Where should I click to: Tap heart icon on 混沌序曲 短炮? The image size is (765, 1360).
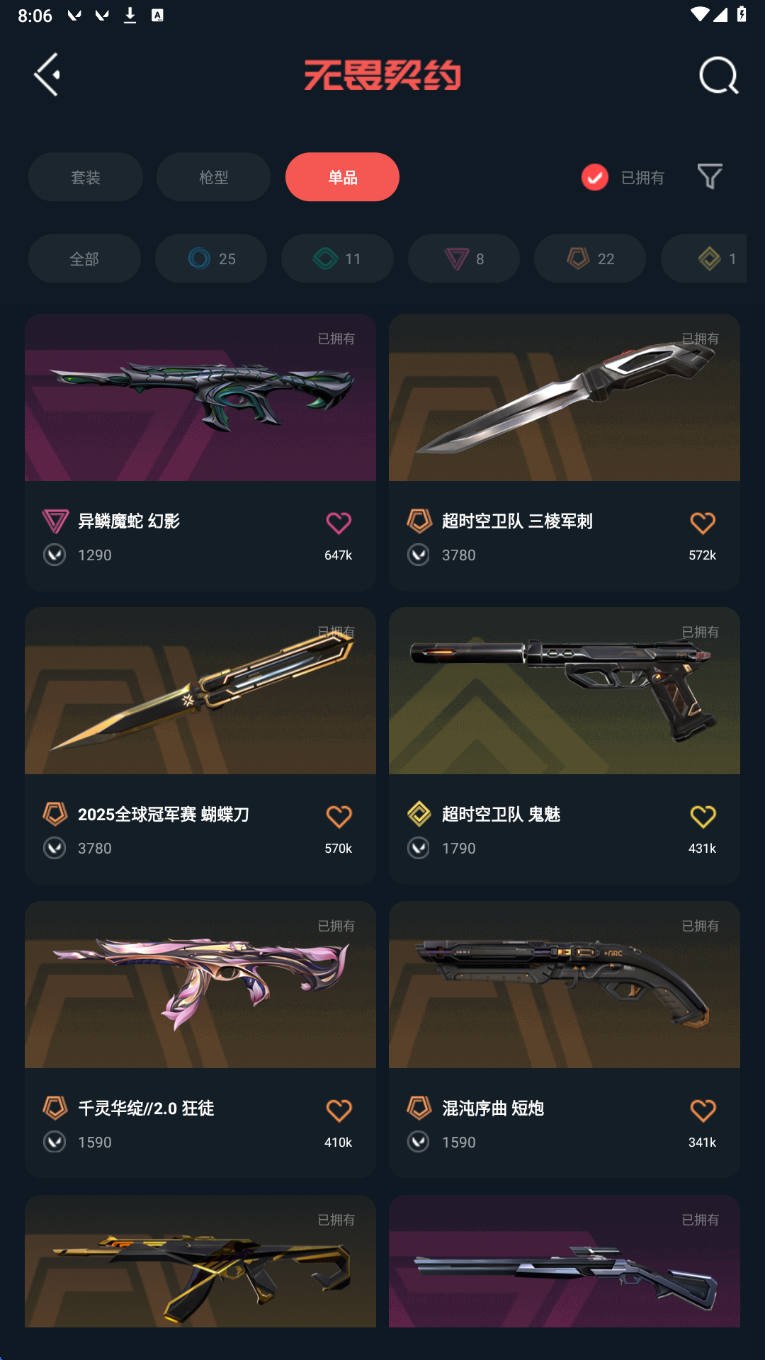(x=703, y=1110)
